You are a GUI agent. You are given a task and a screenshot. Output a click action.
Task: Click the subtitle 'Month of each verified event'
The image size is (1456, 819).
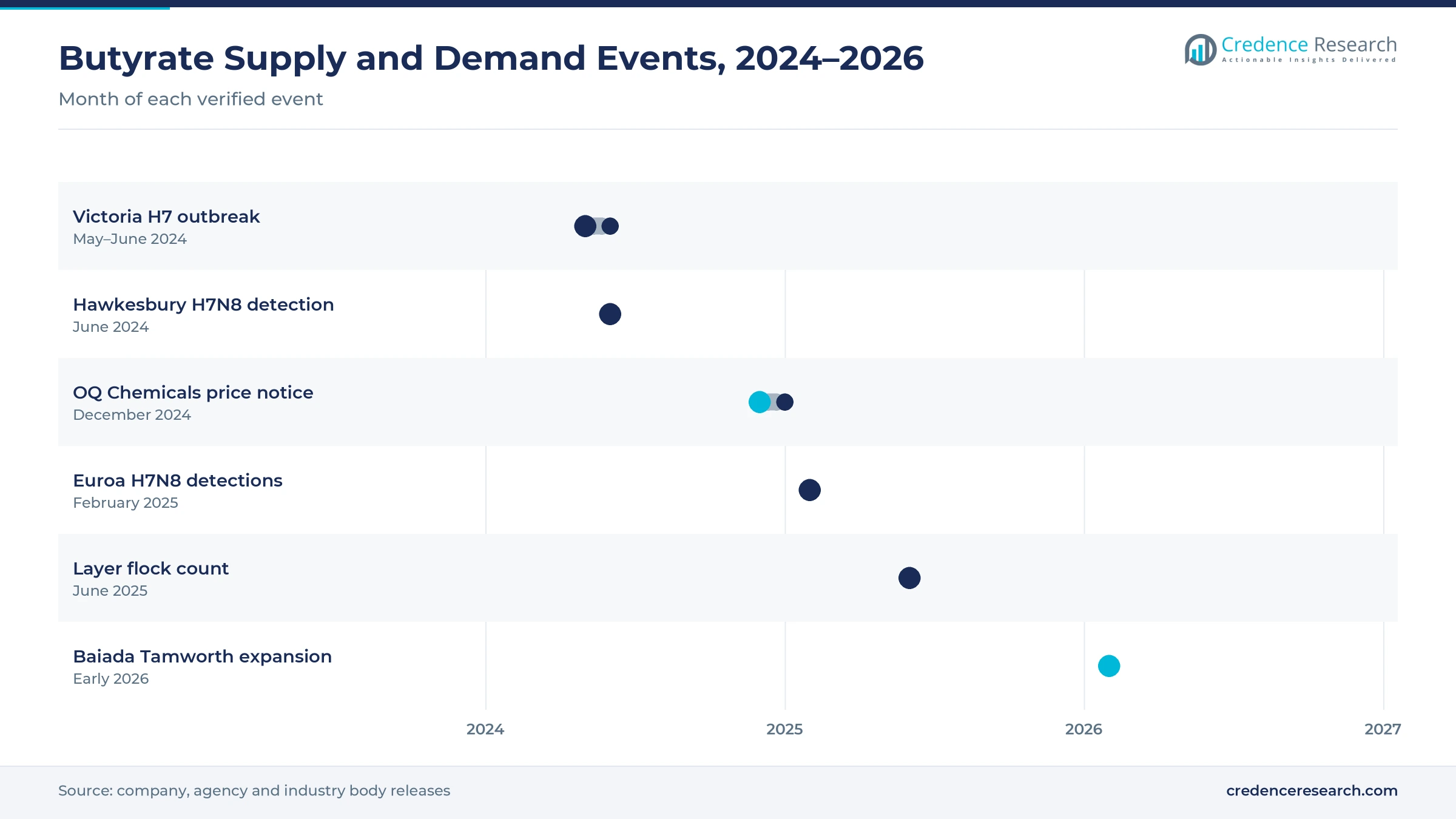(x=190, y=99)
